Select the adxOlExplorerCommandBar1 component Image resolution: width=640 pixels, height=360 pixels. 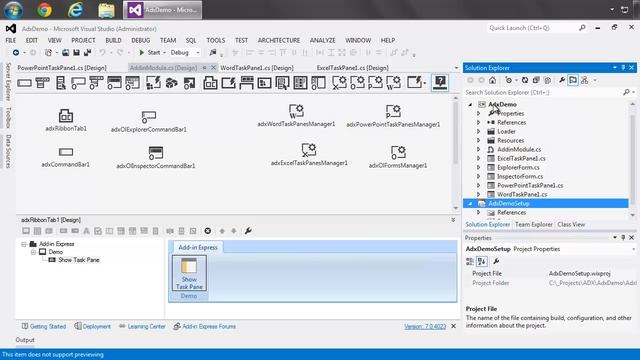point(149,121)
